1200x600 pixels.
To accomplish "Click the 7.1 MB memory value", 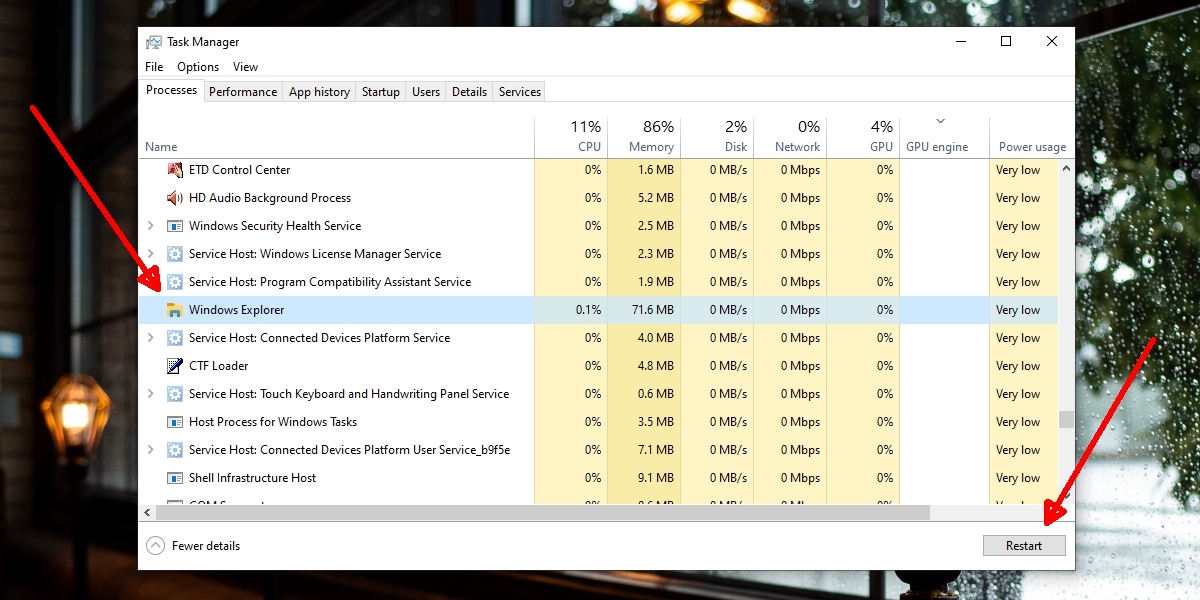I will (656, 450).
